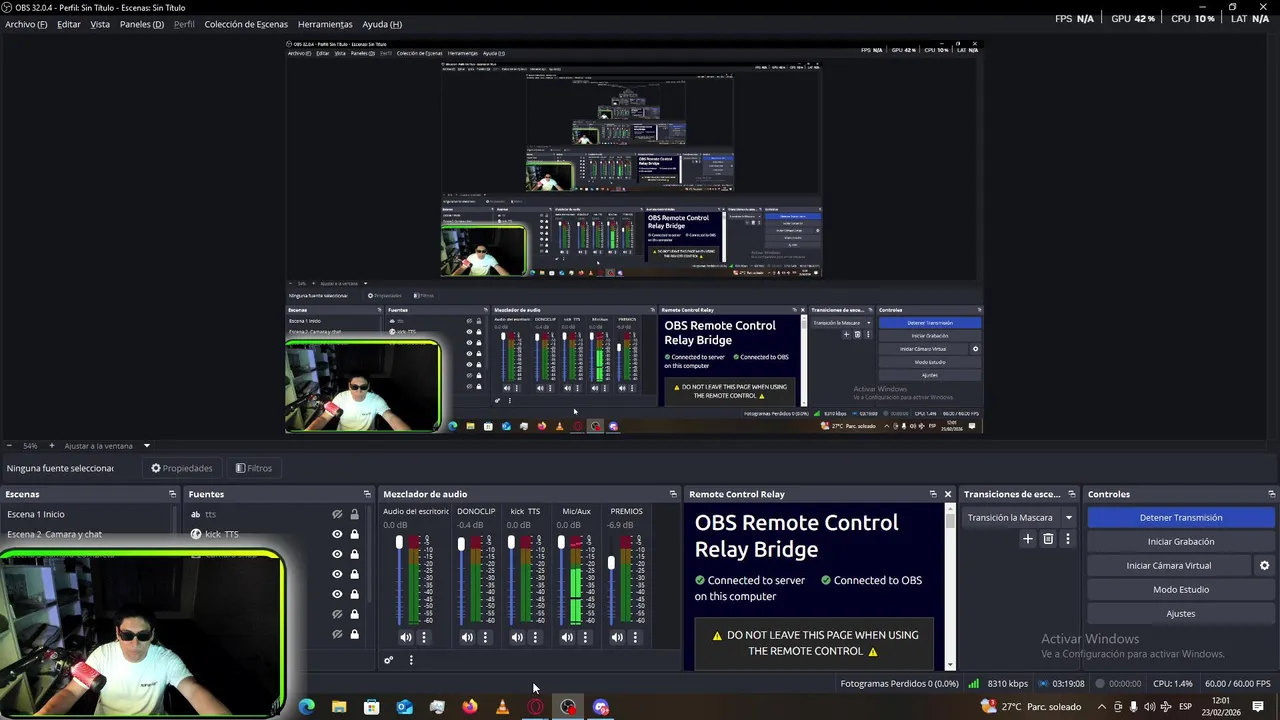
Task: Click the DONOCLIP volume fader
Action: click(x=461, y=544)
